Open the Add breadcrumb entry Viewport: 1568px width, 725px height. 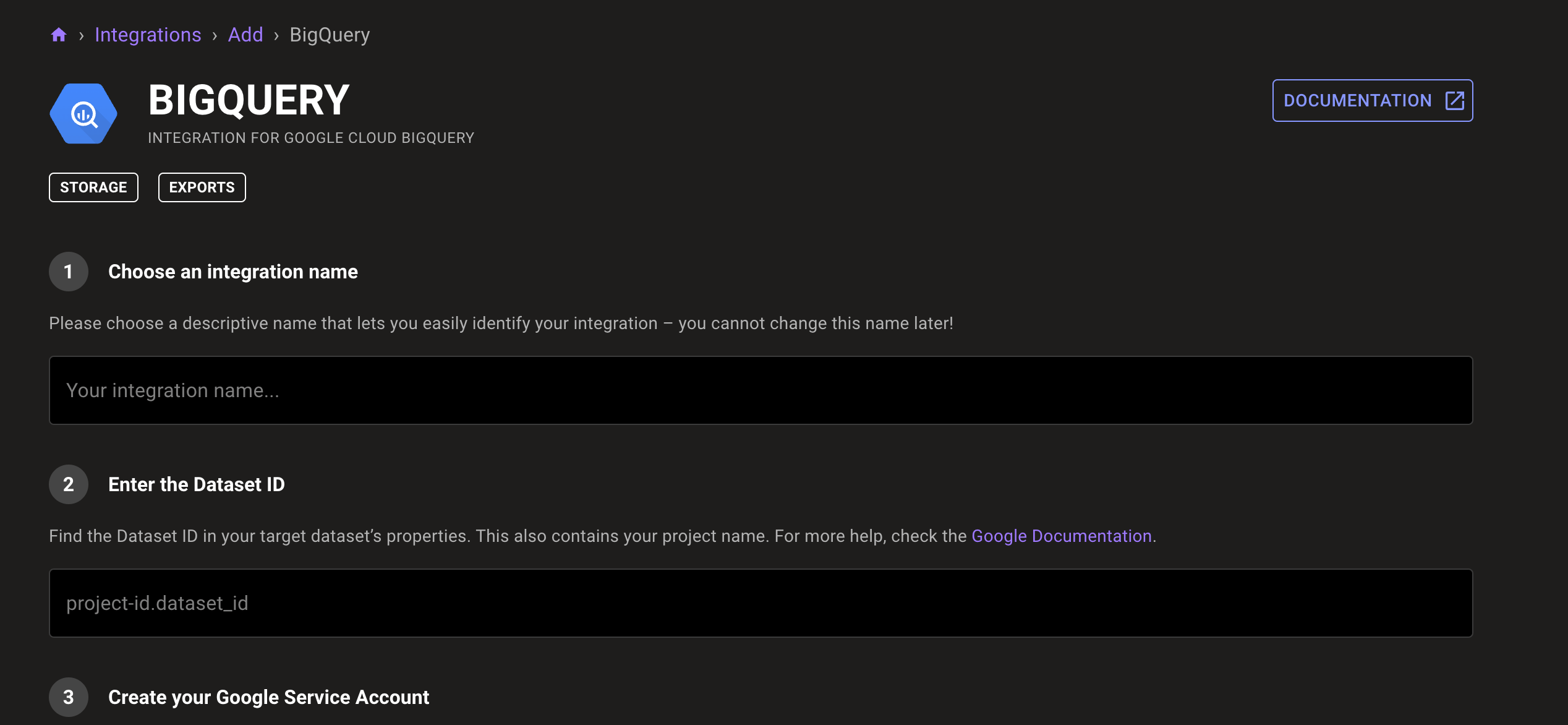click(x=245, y=35)
